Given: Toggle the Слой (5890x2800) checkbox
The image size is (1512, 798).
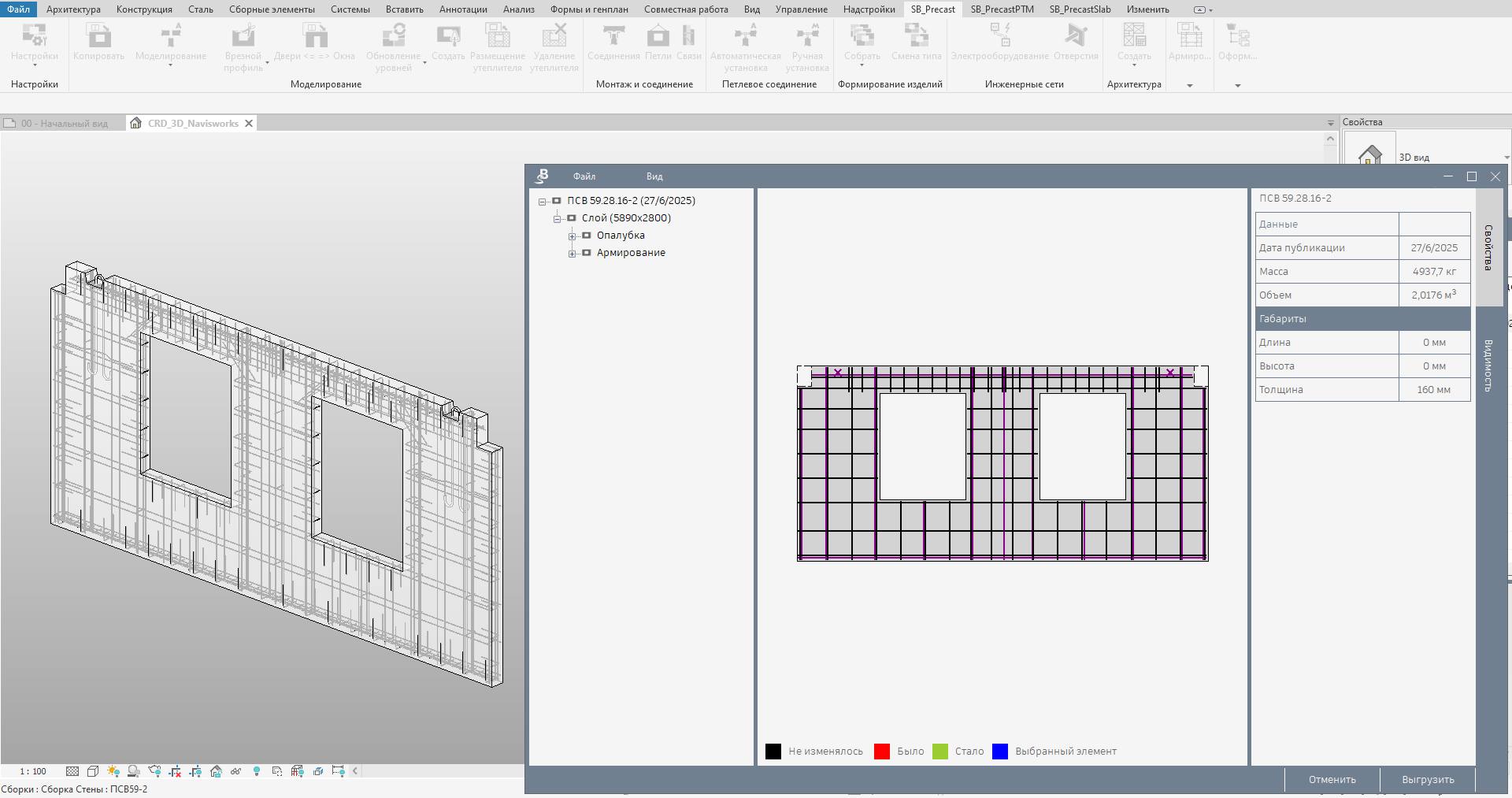Looking at the screenshot, I should click(572, 218).
